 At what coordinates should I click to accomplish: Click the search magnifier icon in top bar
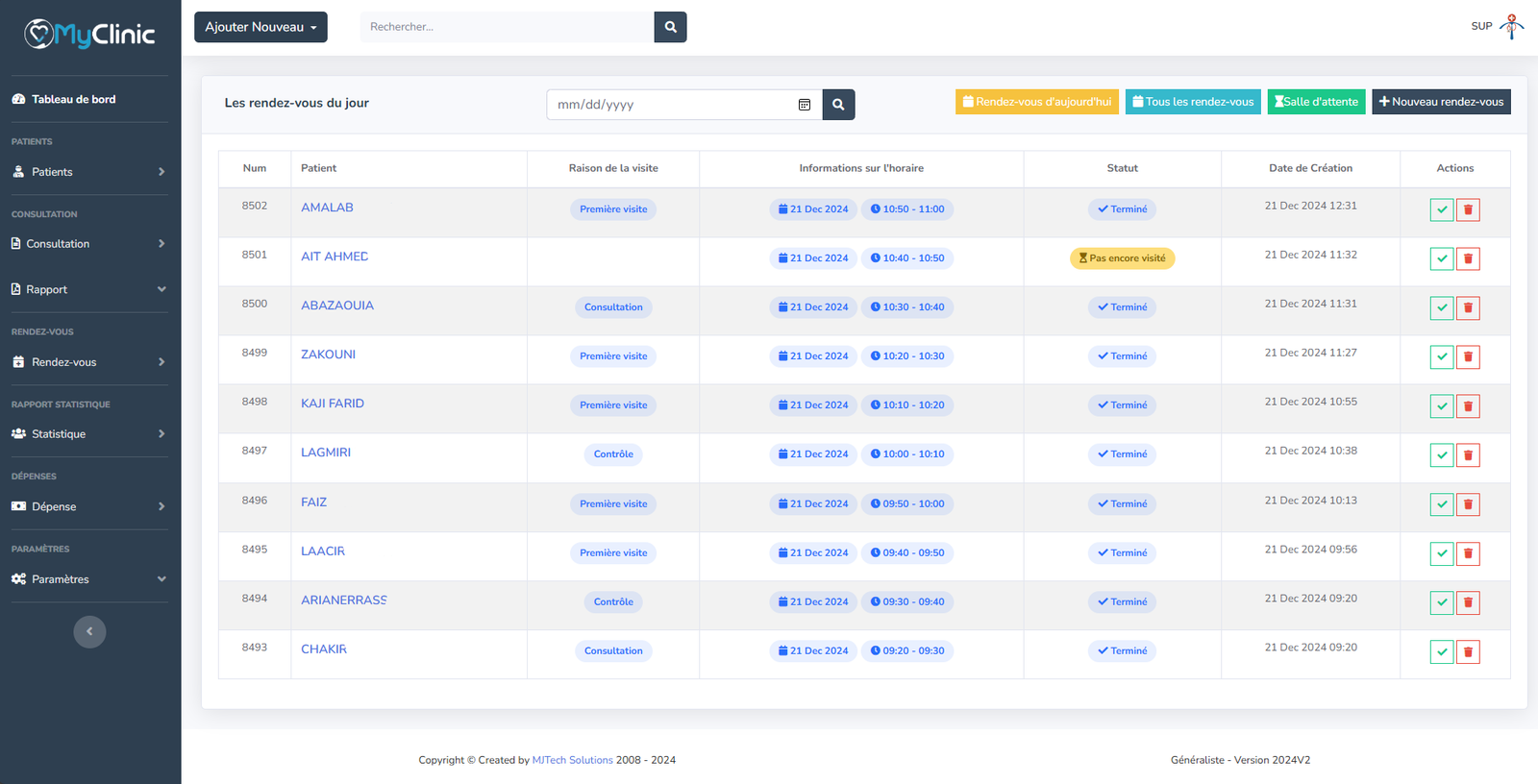pyautogui.click(x=670, y=27)
